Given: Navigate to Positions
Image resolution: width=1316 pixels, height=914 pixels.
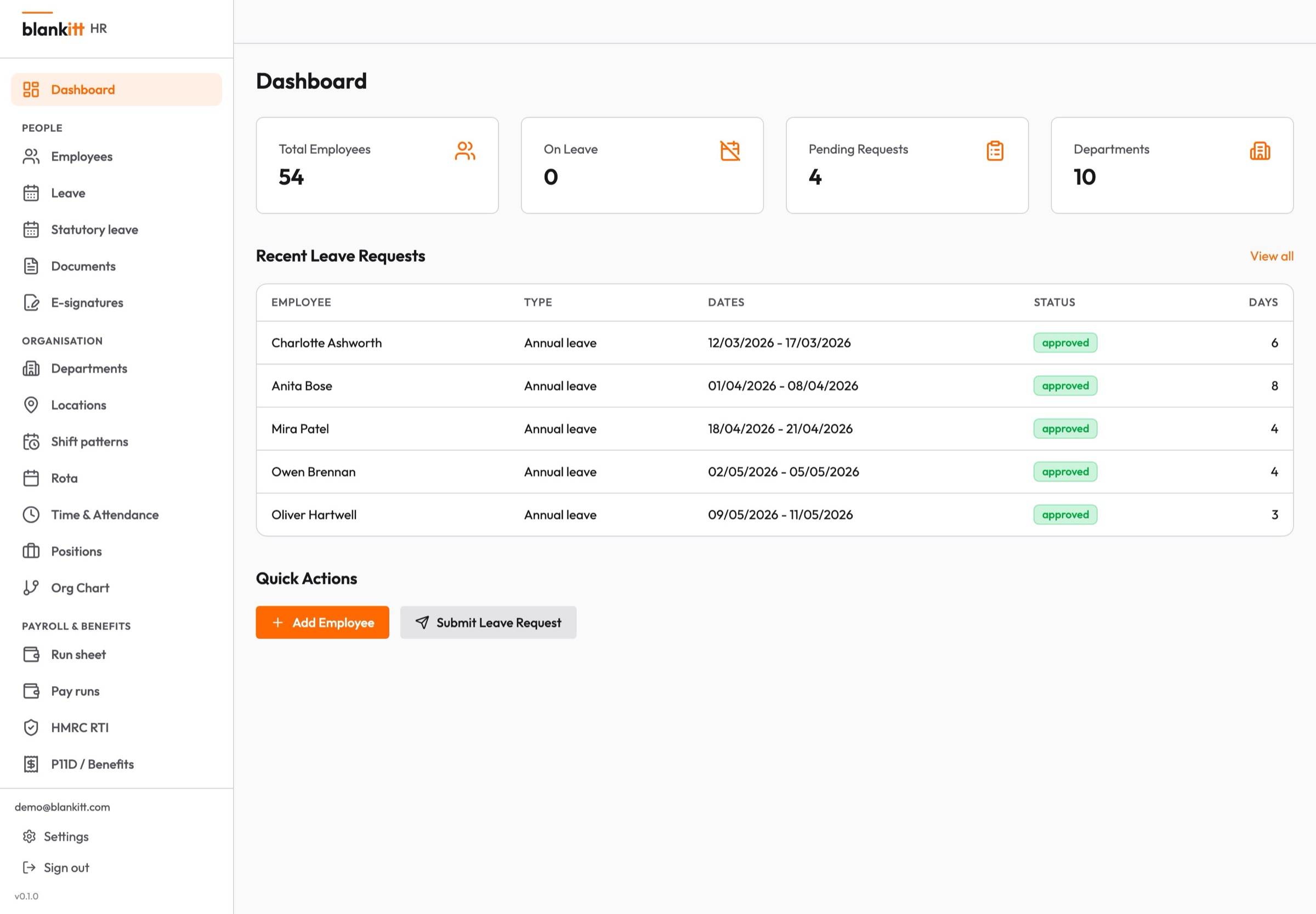Looking at the screenshot, I should coord(116,551).
